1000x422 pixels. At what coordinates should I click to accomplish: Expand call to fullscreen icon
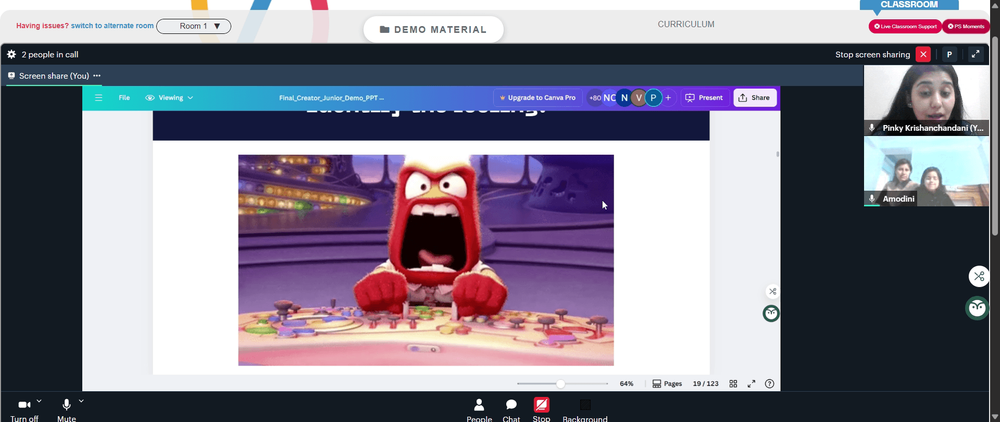(975, 54)
